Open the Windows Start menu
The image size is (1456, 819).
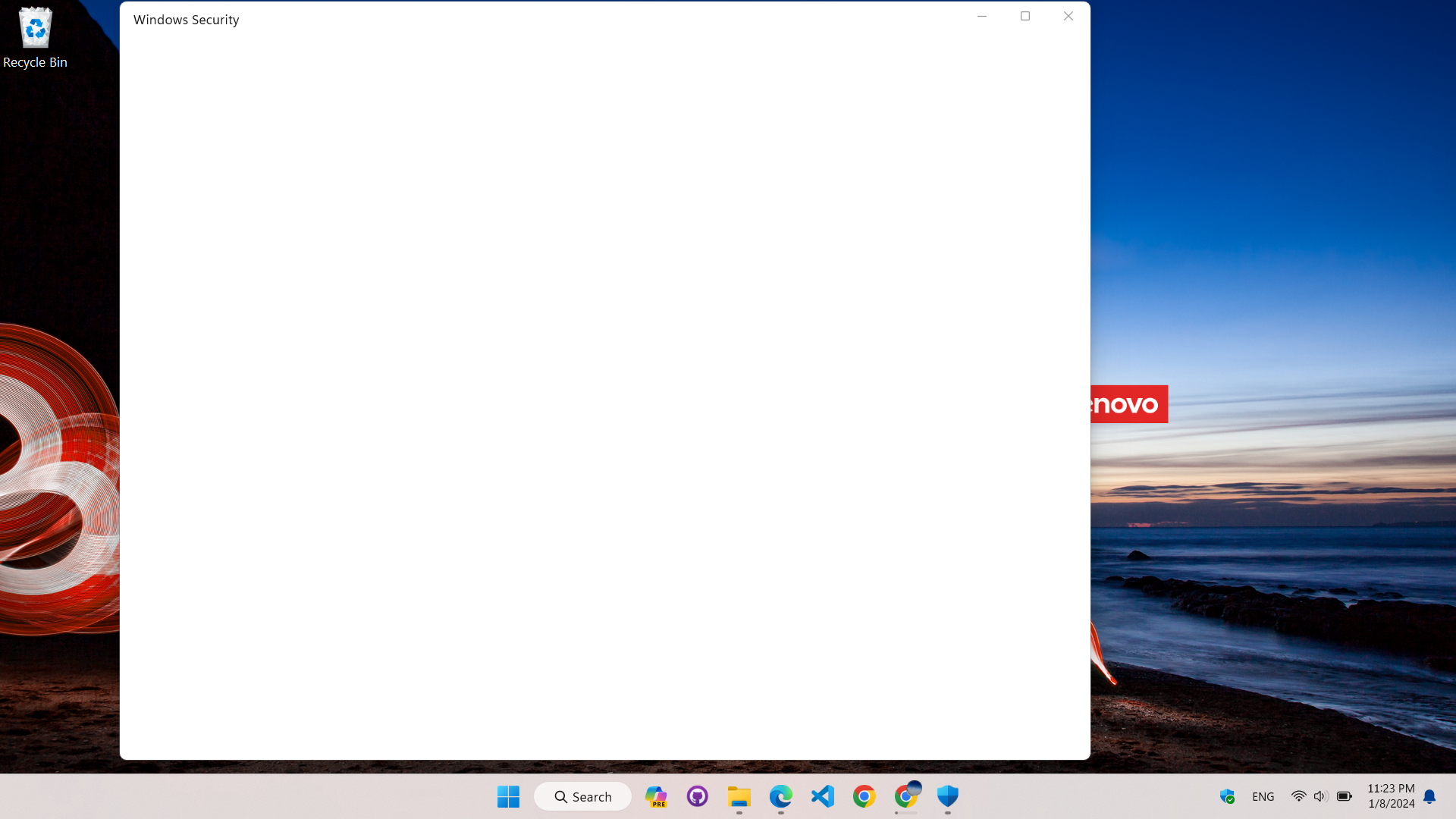[x=508, y=796]
